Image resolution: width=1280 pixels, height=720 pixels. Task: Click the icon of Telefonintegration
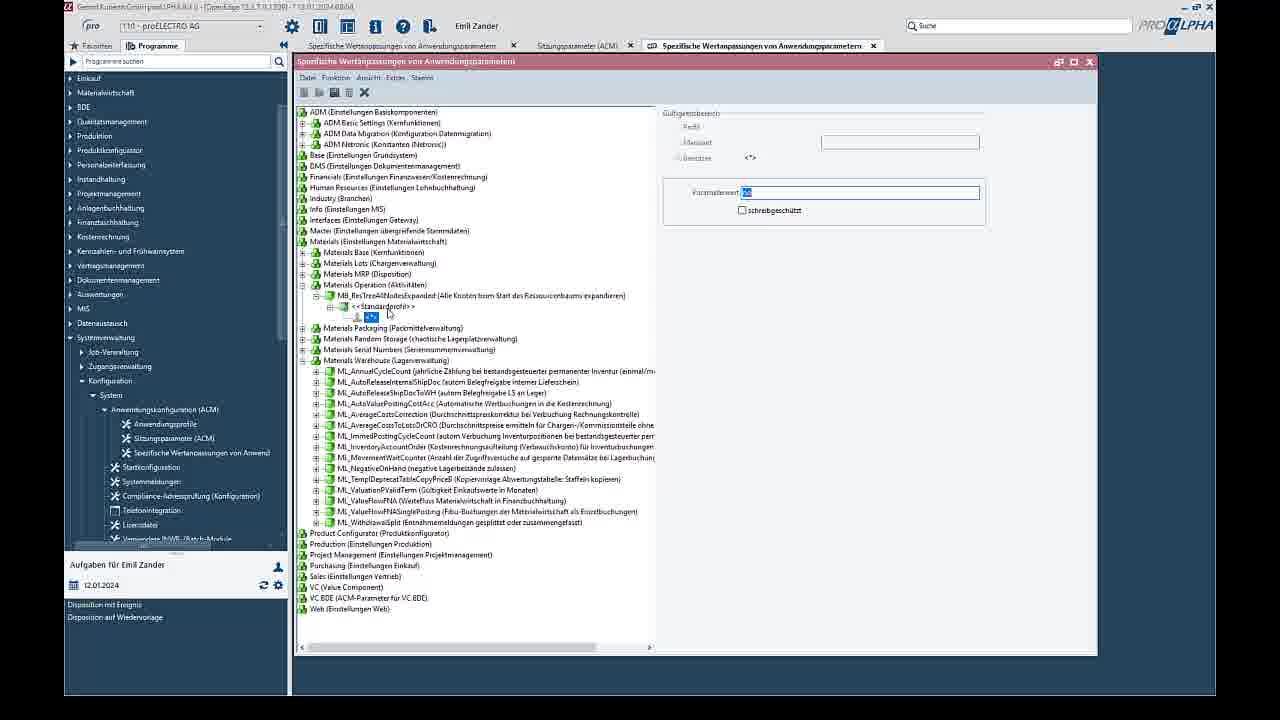115,510
